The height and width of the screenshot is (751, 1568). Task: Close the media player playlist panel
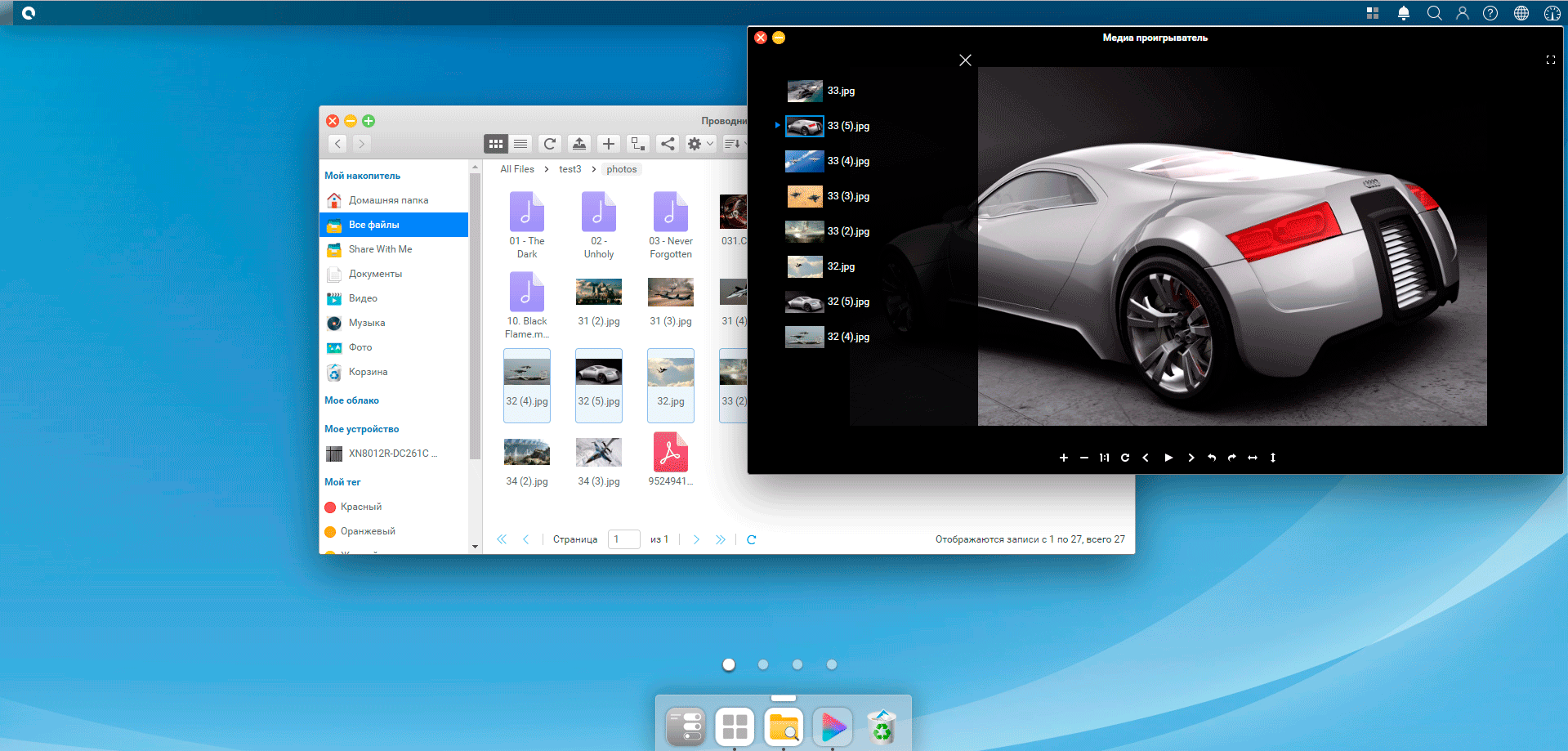pos(965,60)
